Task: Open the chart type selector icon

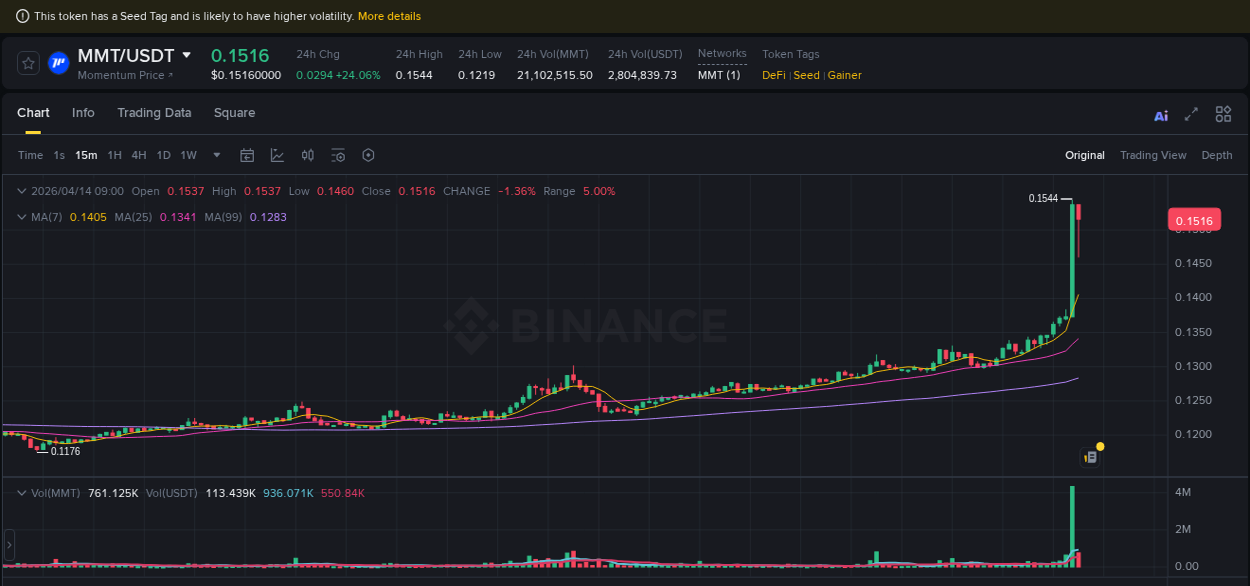Action: 277,155
